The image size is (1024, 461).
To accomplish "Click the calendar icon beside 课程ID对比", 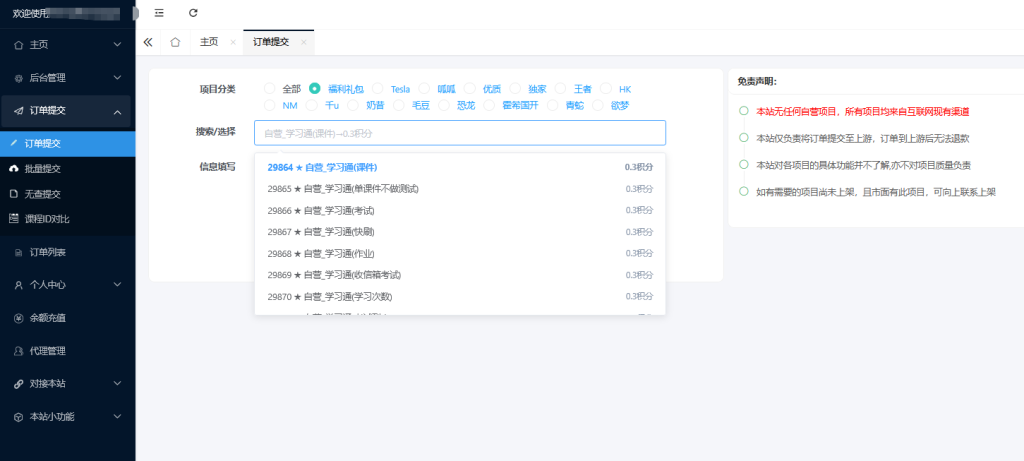I will click(x=14, y=219).
